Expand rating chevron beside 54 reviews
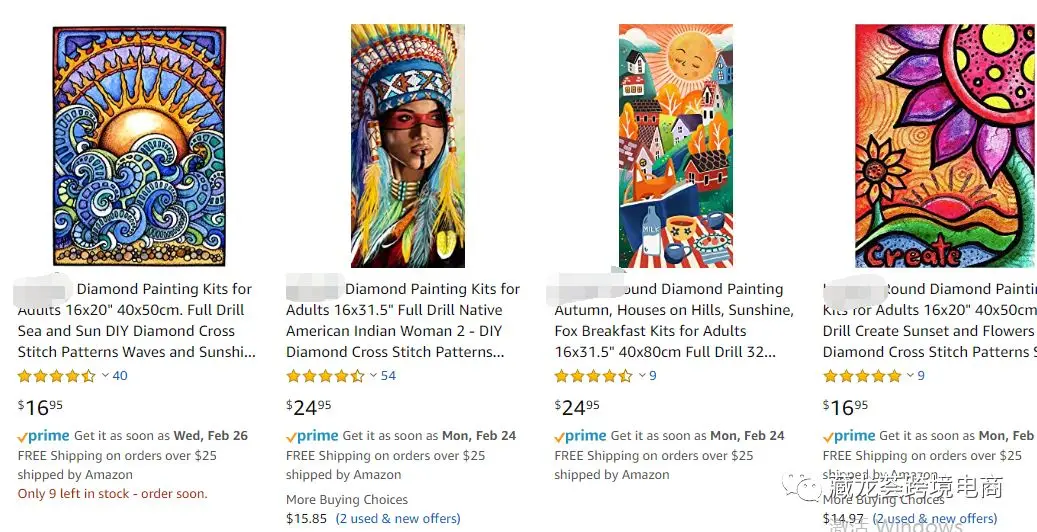The width and height of the screenshot is (1037, 532). point(373,376)
